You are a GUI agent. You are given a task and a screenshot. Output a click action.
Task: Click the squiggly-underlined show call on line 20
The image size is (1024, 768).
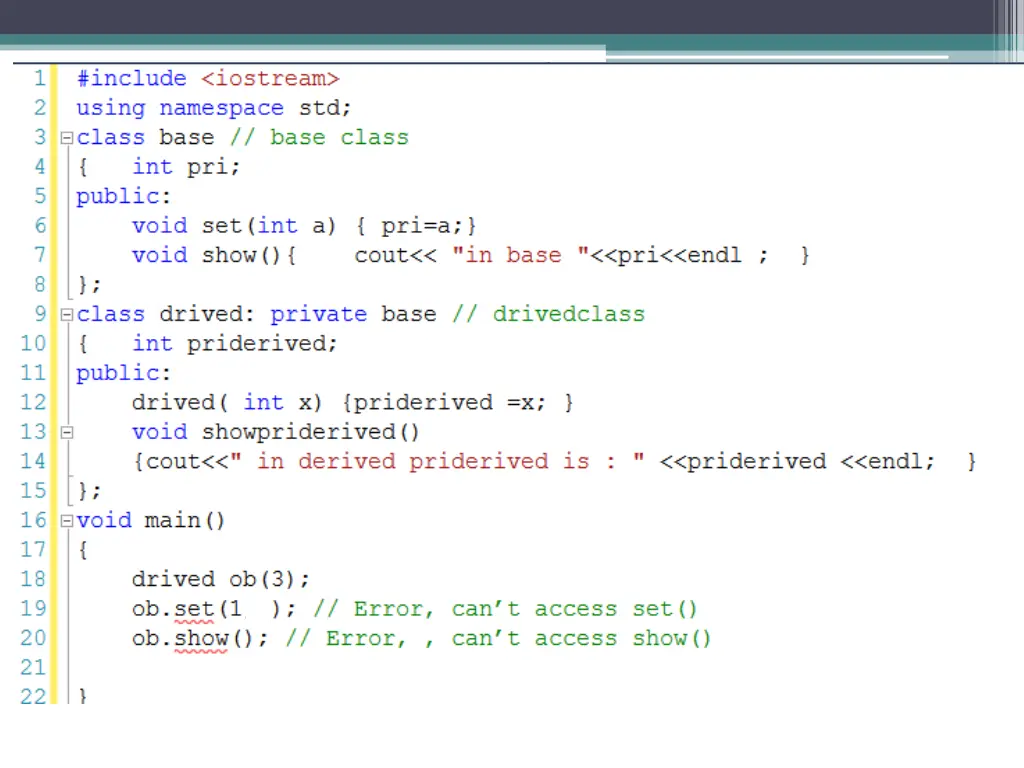(201, 639)
